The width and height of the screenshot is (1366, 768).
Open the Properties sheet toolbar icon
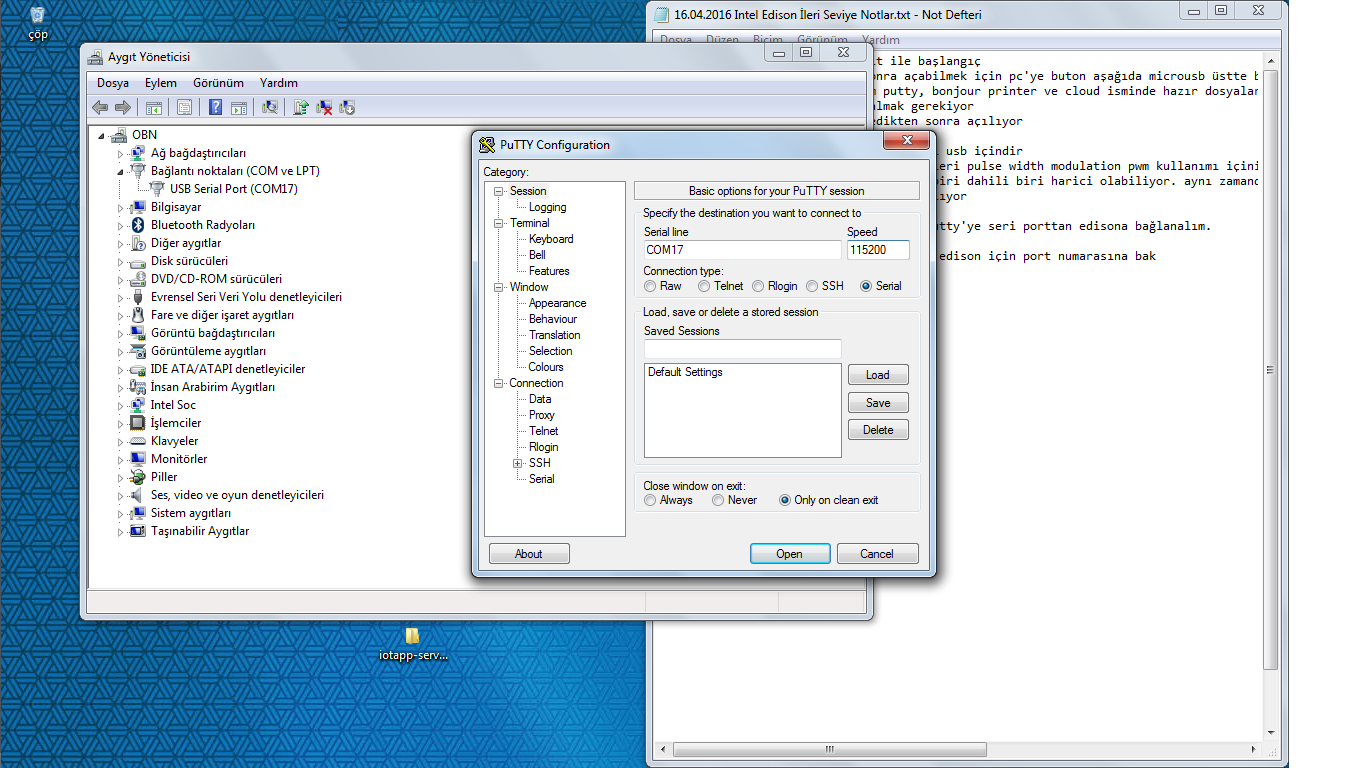click(184, 108)
